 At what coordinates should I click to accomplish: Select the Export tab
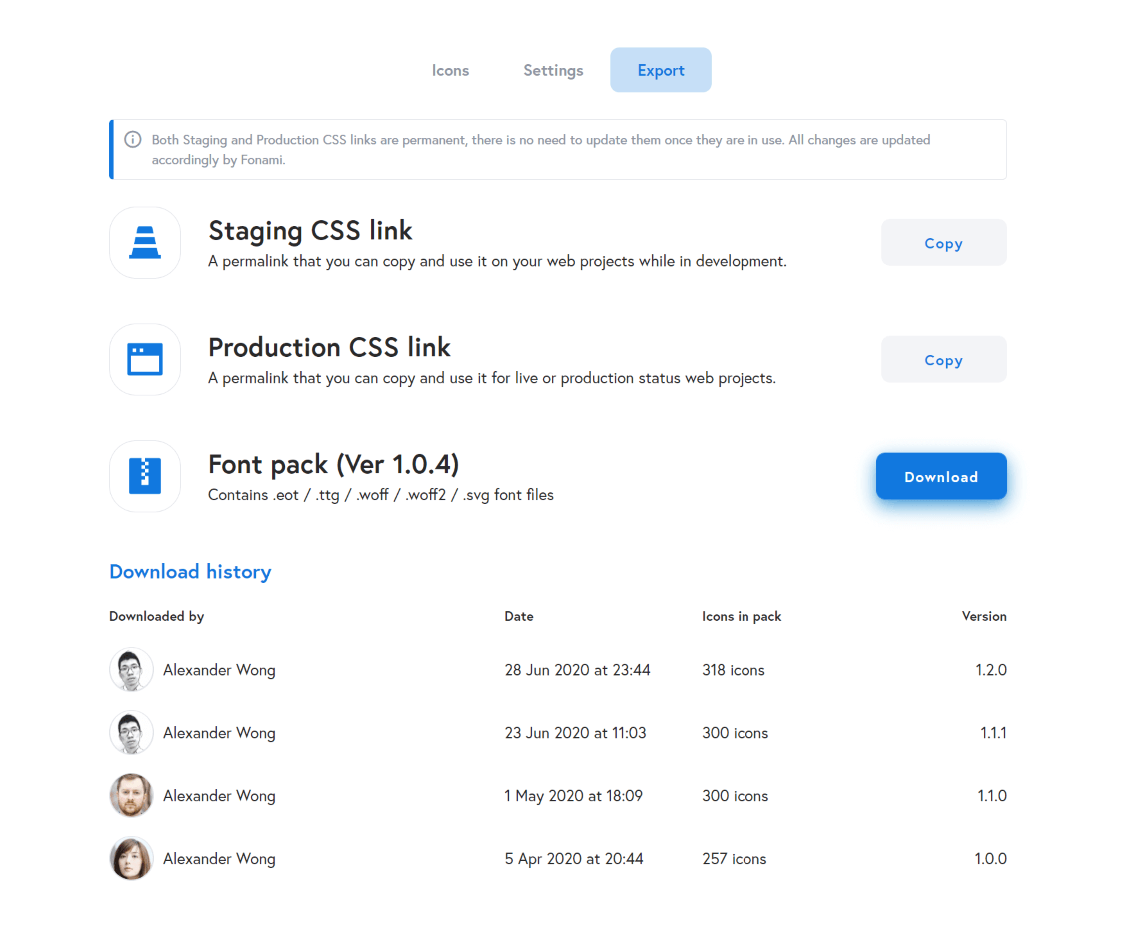pyautogui.click(x=660, y=70)
